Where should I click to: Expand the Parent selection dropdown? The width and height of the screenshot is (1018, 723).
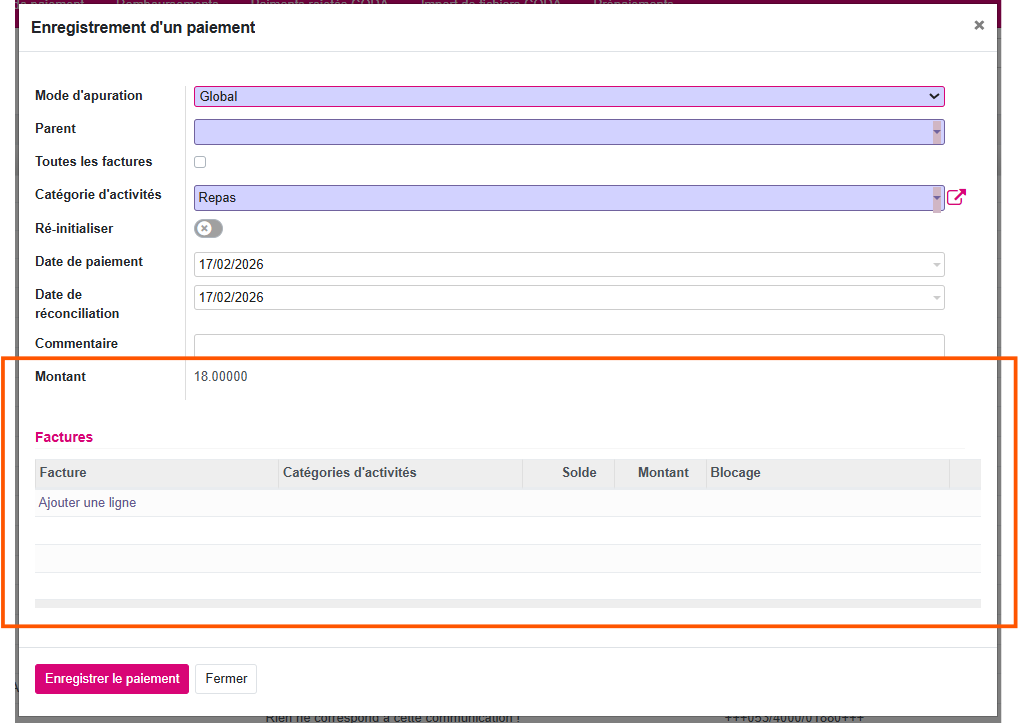(x=937, y=132)
